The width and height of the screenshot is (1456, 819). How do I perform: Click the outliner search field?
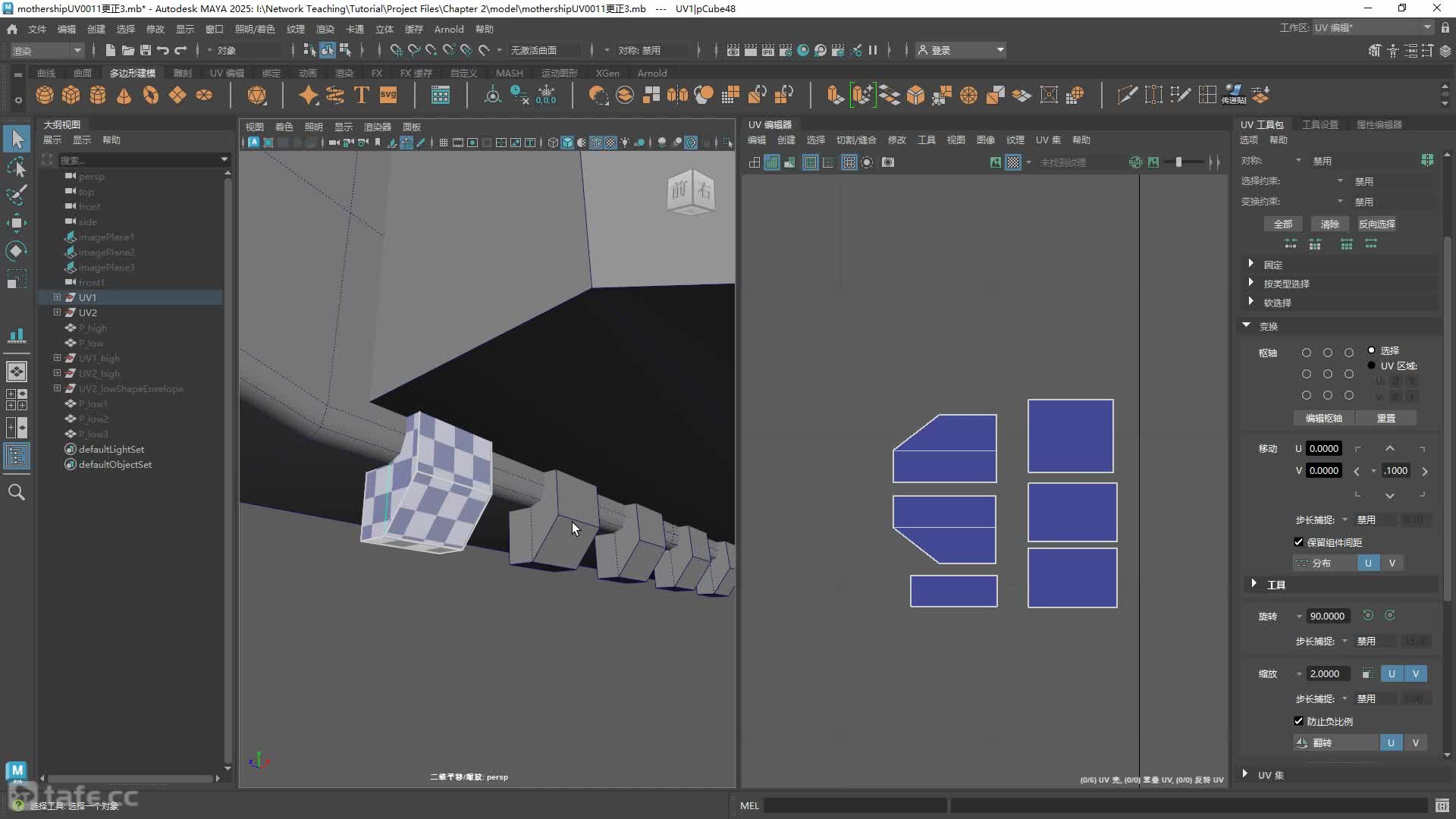click(139, 159)
